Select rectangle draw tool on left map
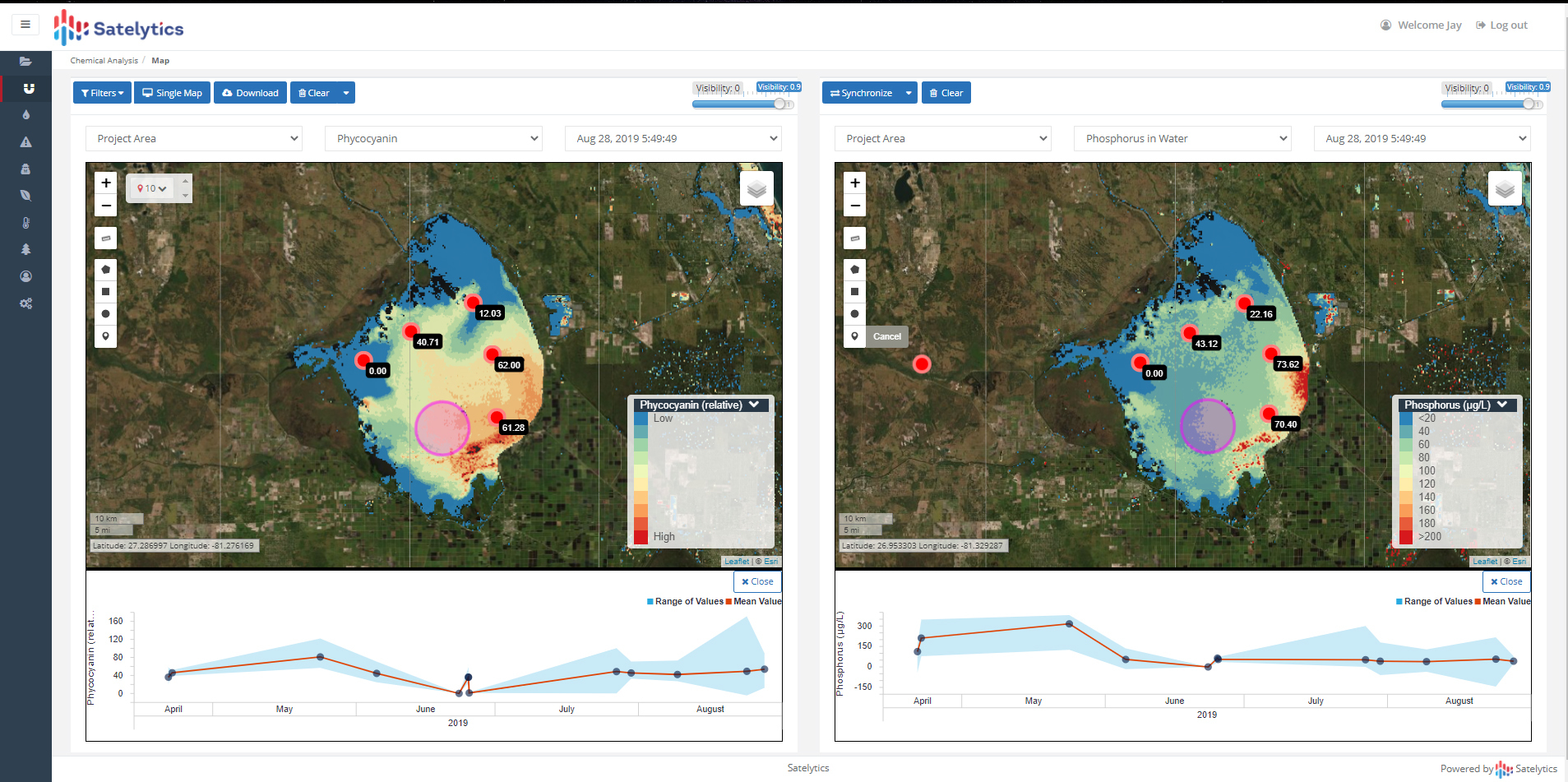Image resolution: width=1568 pixels, height=782 pixels. tap(106, 292)
